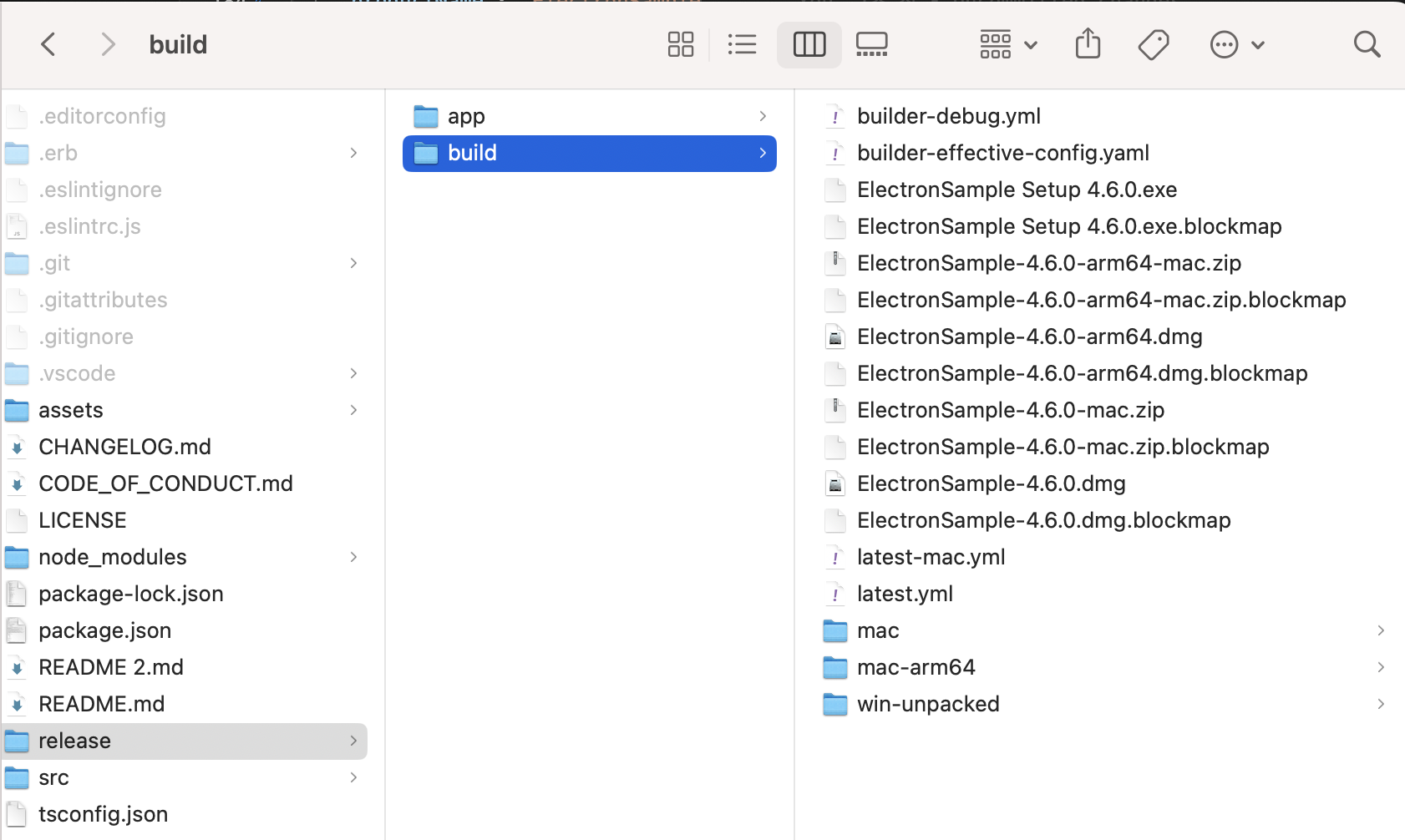Select builder-effective-config.yaml file name
1405x840 pixels.
point(1003,153)
